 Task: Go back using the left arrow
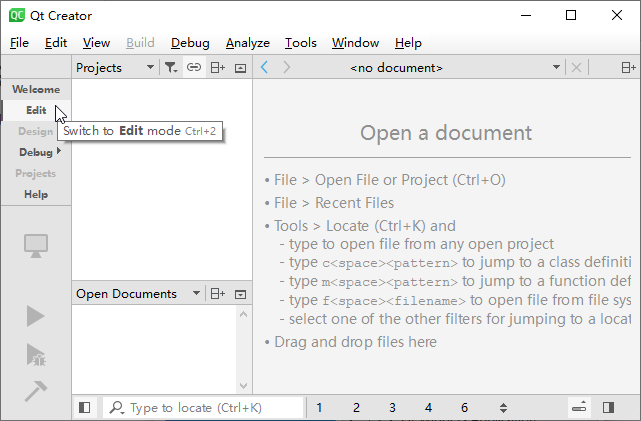265,68
